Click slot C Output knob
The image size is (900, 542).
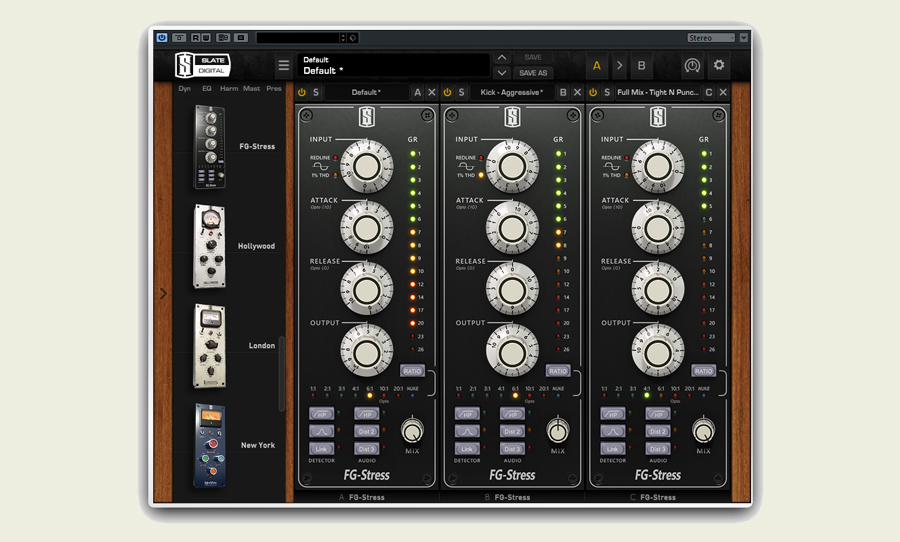pos(658,351)
